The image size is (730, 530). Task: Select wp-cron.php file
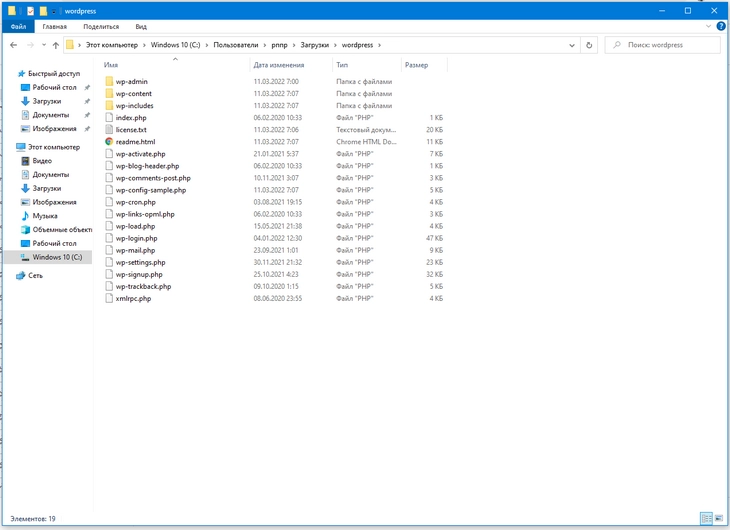[x=135, y=202]
